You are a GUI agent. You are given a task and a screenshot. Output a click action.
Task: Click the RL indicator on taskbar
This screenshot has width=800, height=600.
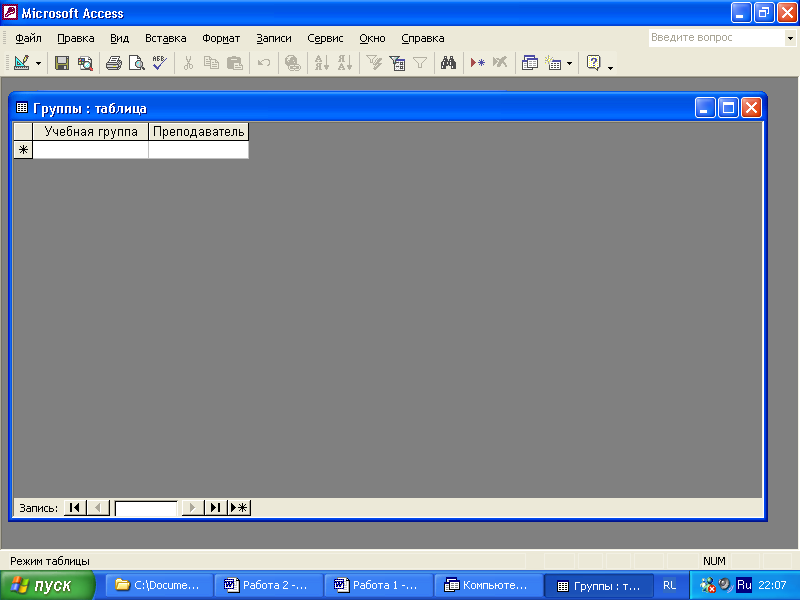tap(669, 585)
